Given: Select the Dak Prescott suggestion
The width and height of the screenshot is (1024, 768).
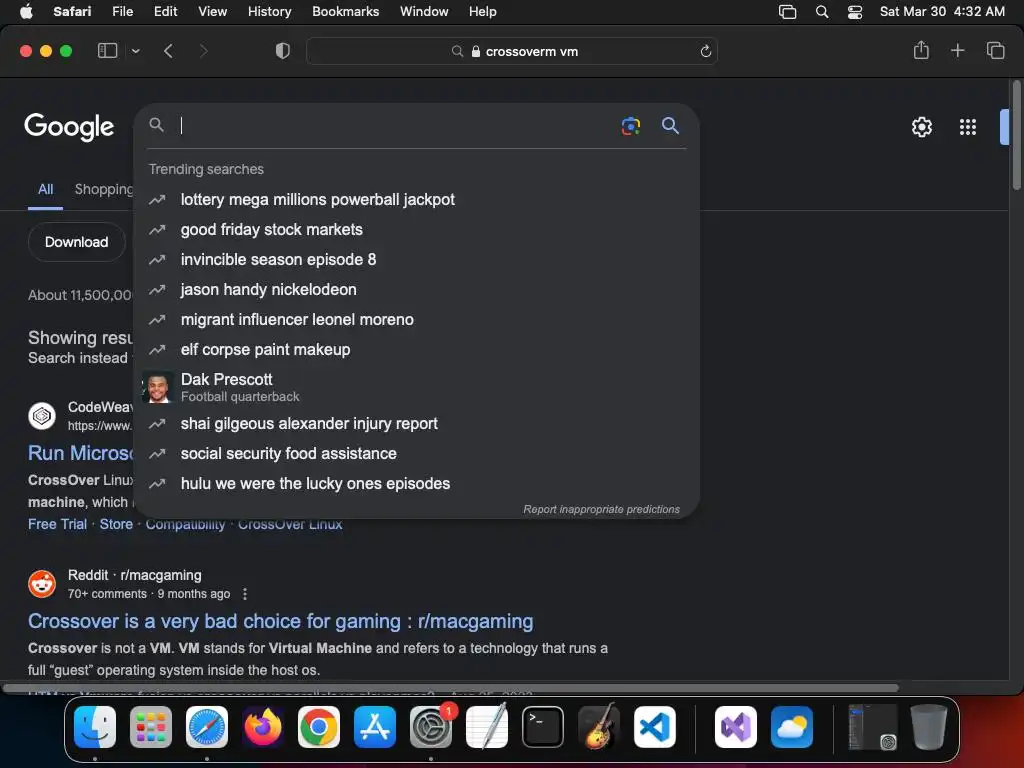Looking at the screenshot, I should (416, 387).
